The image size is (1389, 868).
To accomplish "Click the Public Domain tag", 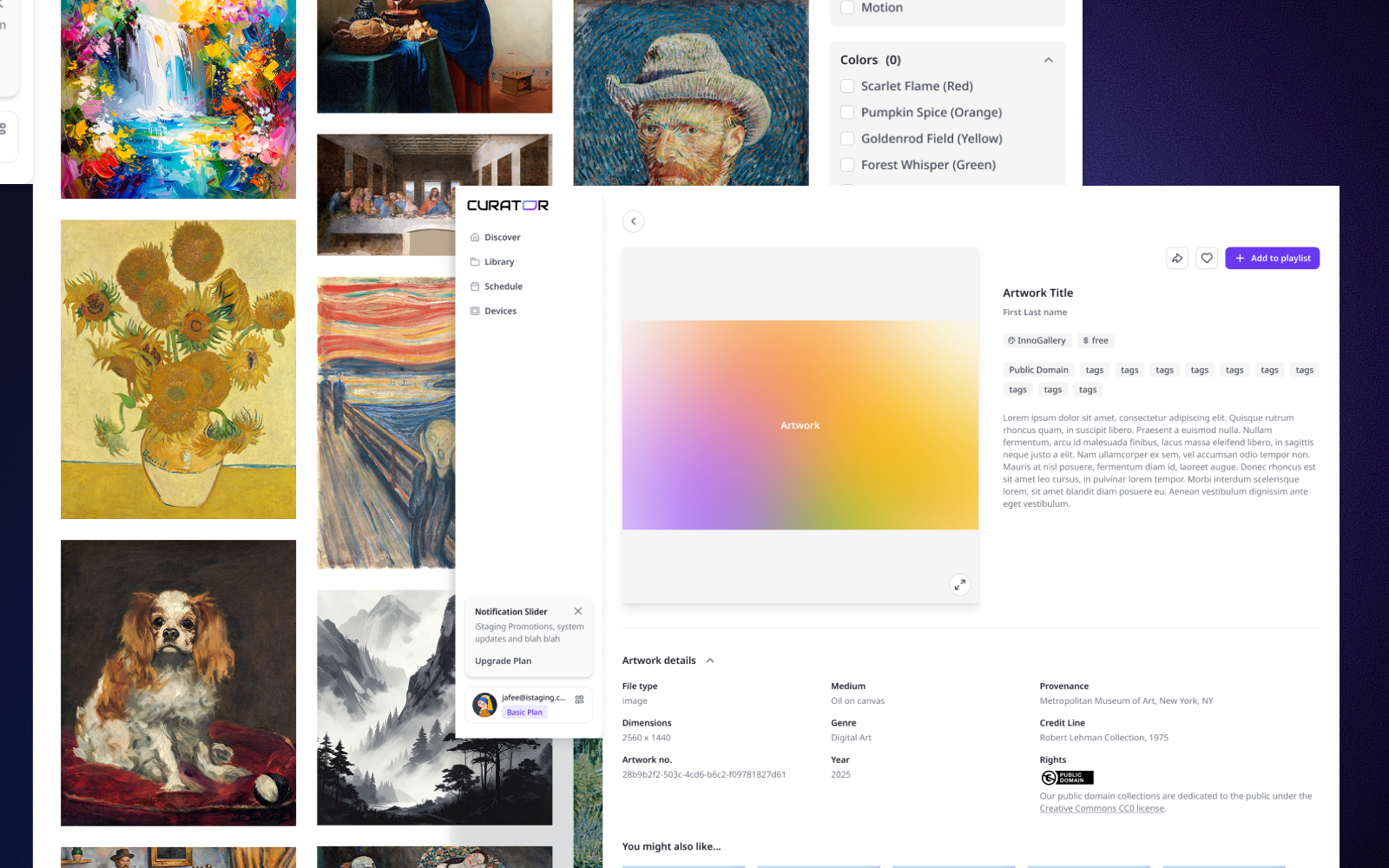I will (x=1038, y=370).
